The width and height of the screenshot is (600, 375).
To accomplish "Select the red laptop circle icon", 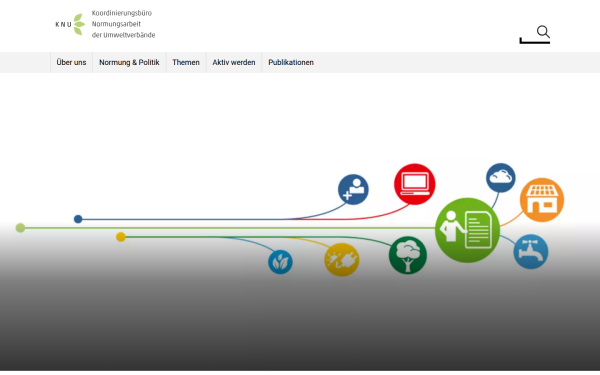I will click(414, 184).
